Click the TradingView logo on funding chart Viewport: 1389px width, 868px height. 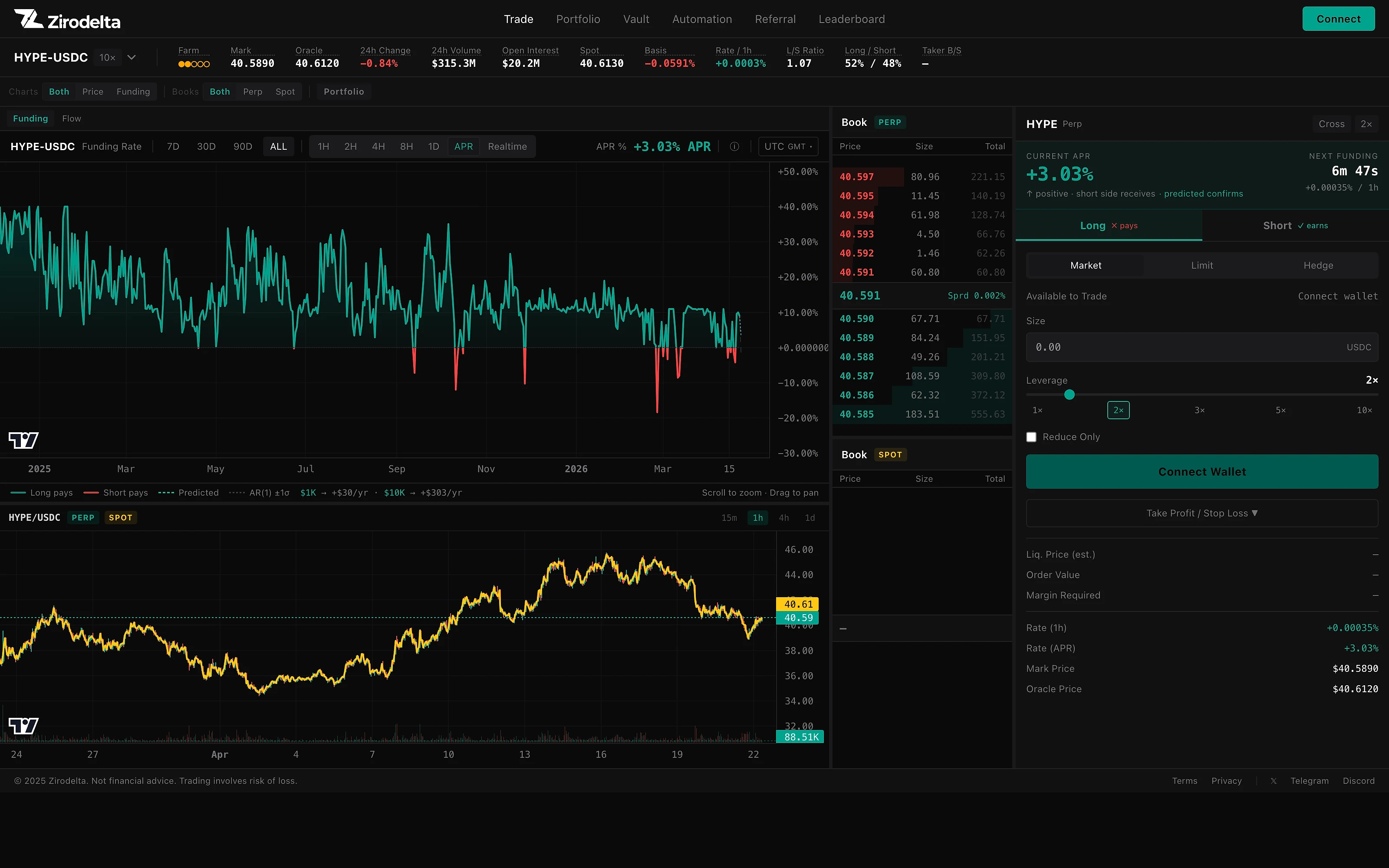[x=23, y=441]
